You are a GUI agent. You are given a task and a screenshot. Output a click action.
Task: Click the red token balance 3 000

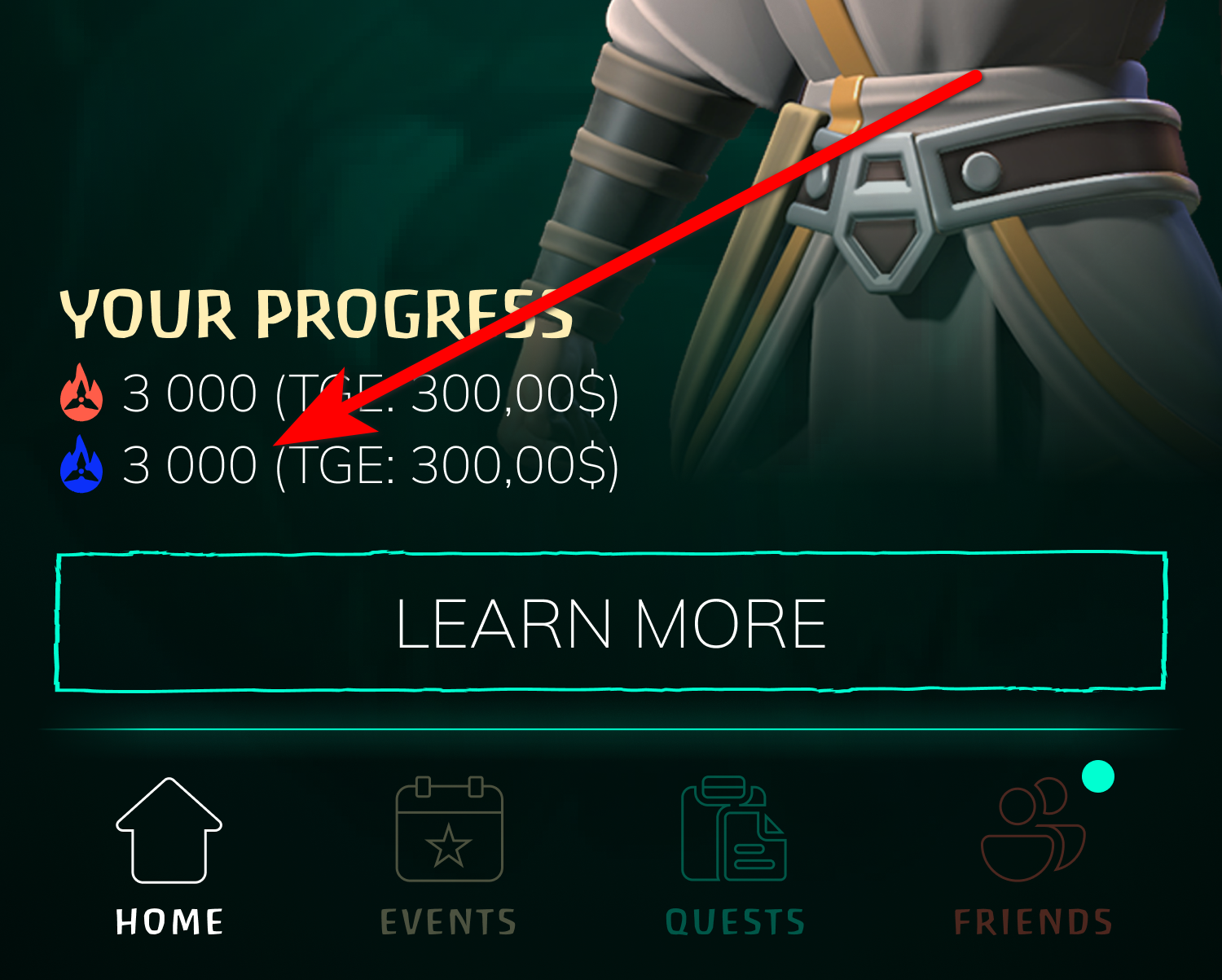pyautogui.click(x=190, y=394)
